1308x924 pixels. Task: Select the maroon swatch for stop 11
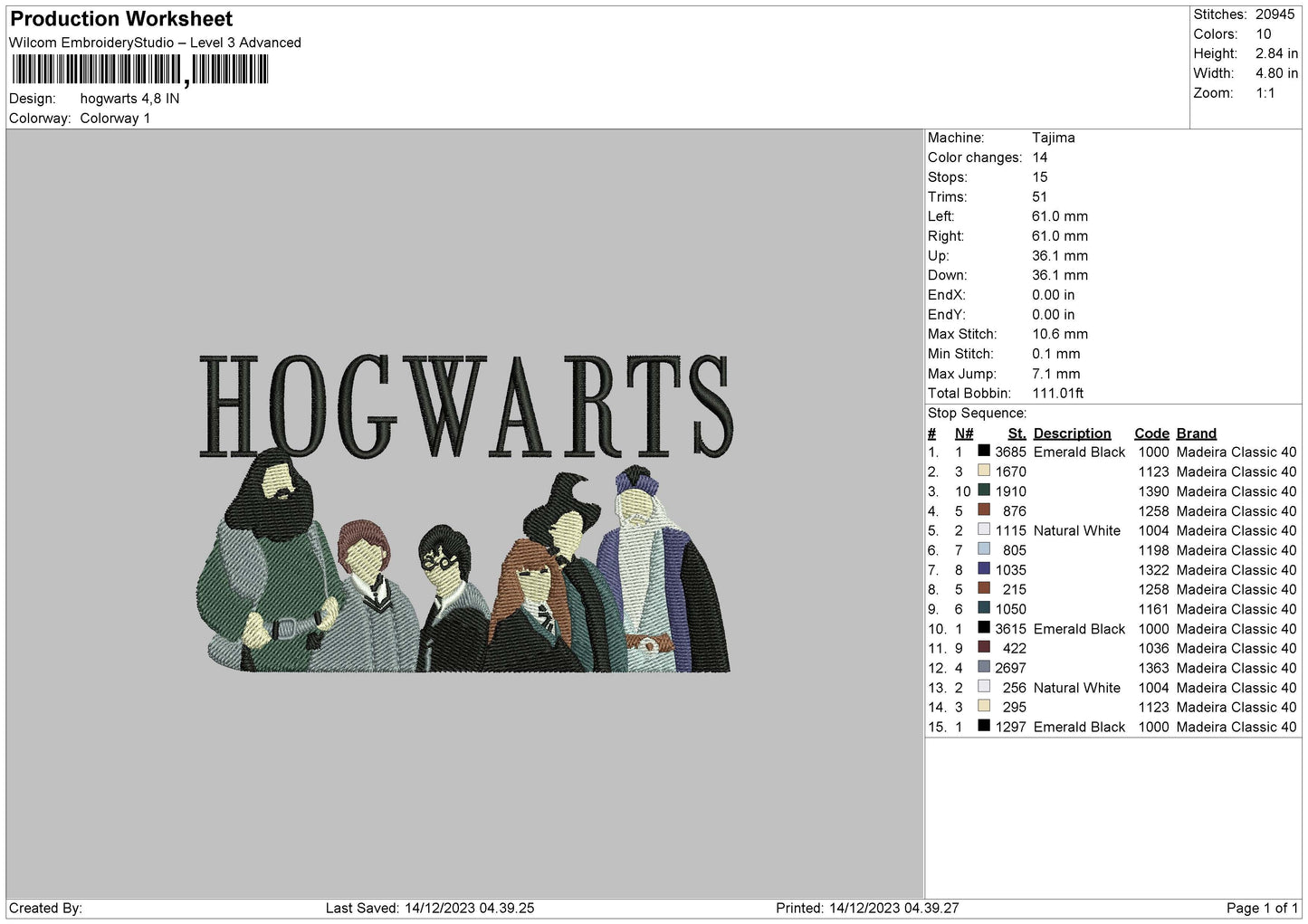(984, 647)
